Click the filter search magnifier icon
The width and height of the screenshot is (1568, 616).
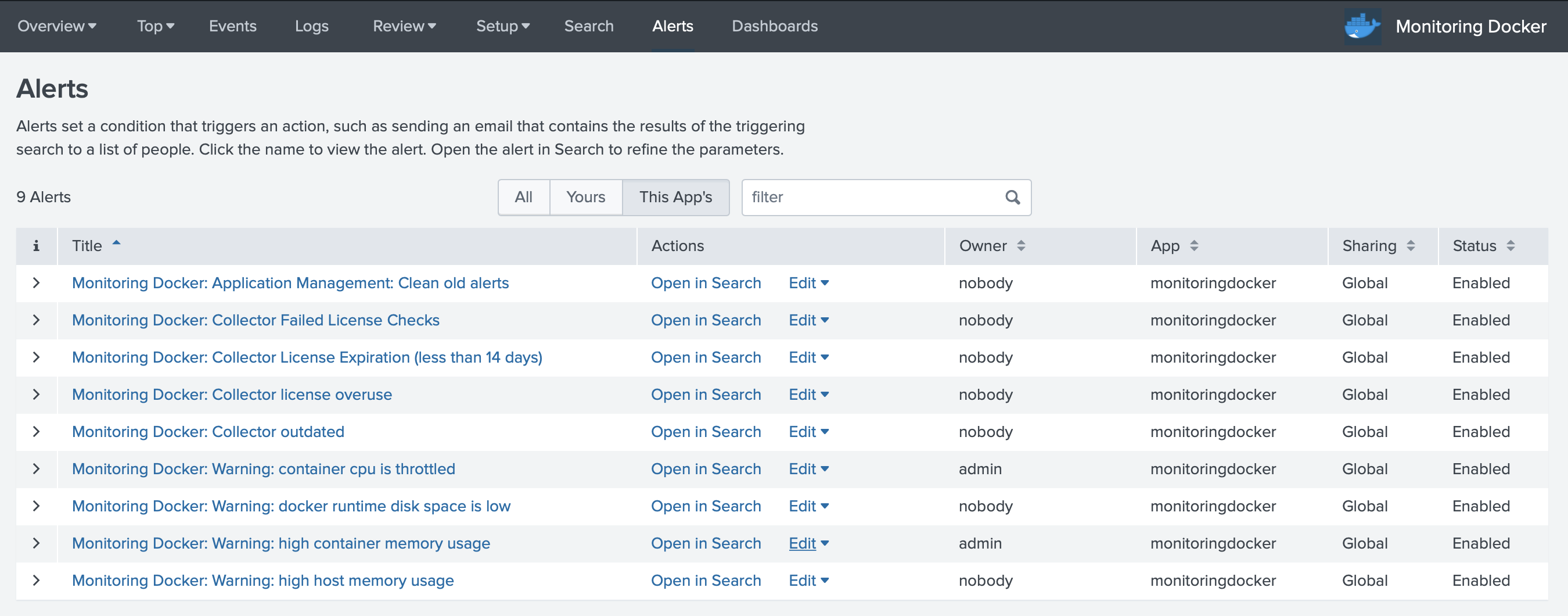pyautogui.click(x=1012, y=197)
